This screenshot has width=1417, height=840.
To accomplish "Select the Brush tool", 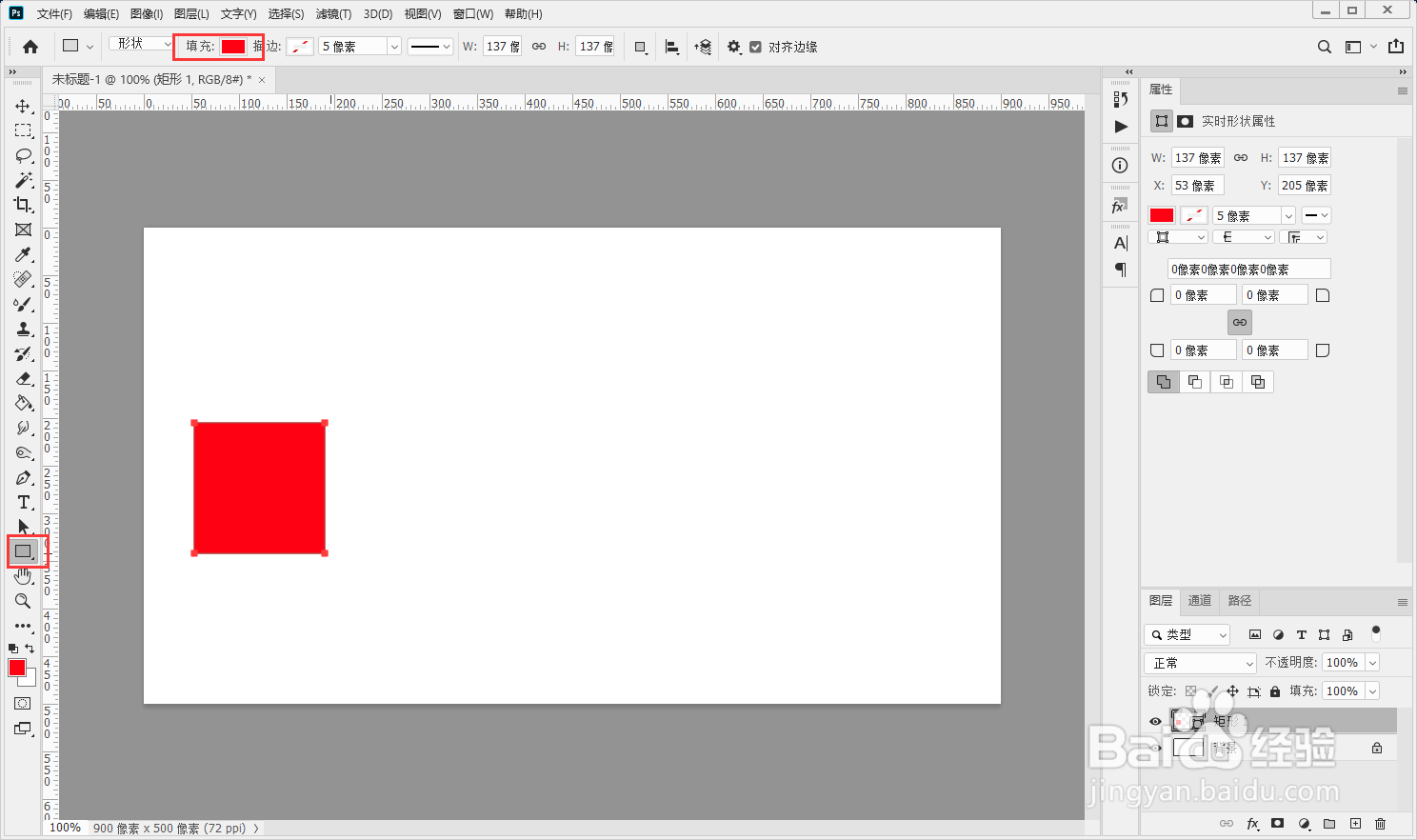I will point(23,304).
